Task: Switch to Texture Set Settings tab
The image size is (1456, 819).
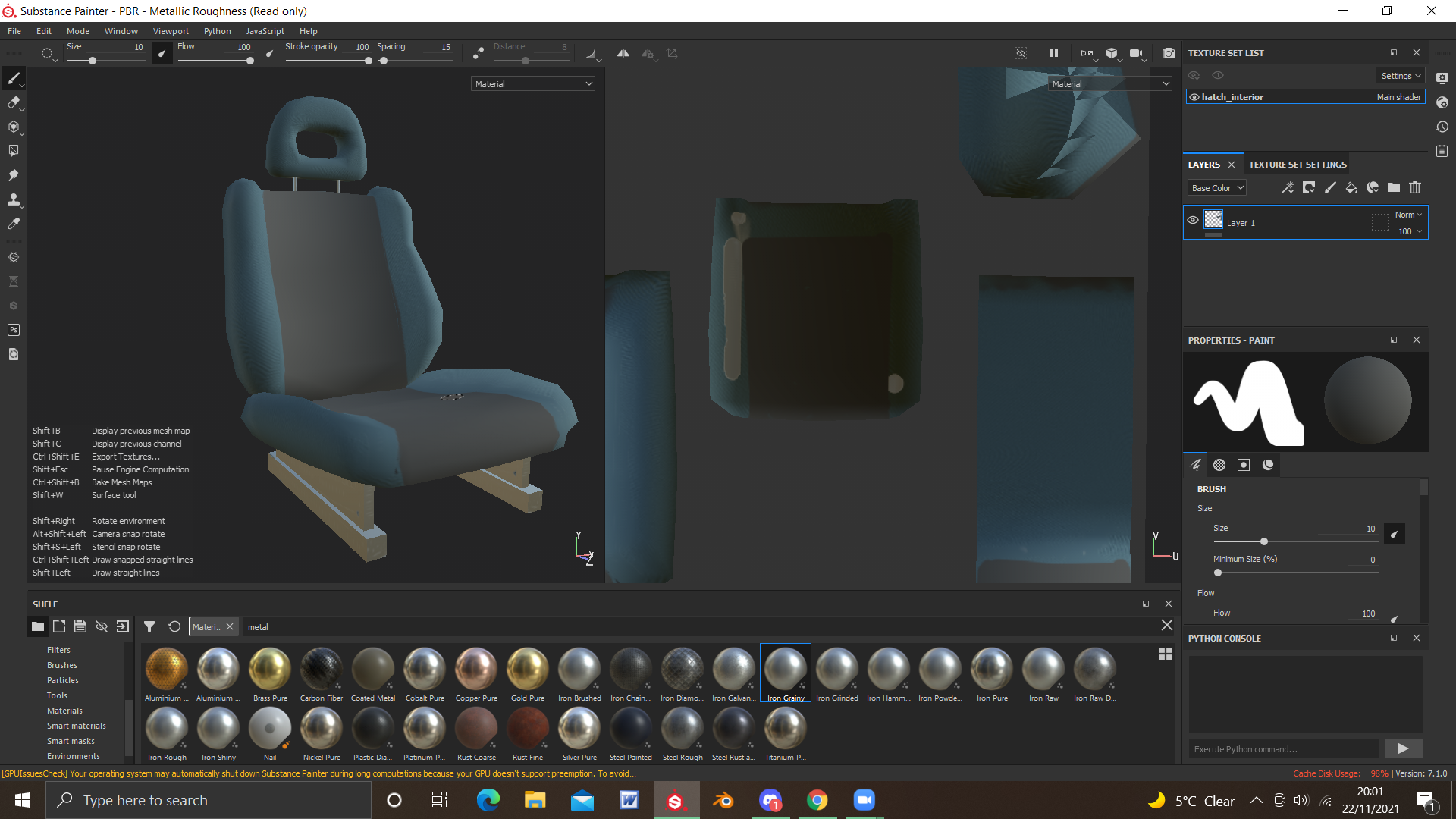Action: point(1298,165)
